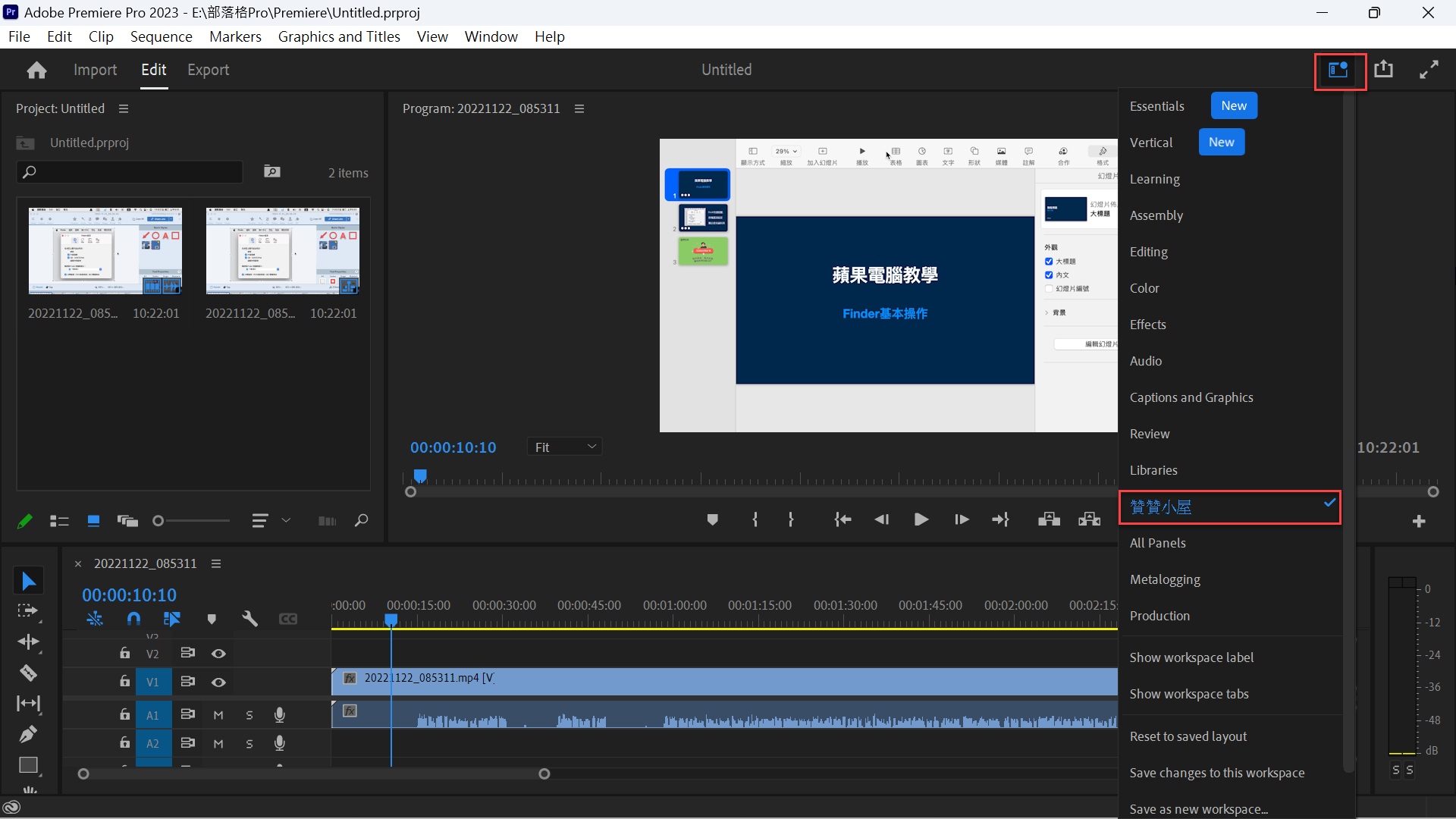Click the Find icon in Project panel

[x=362, y=520]
